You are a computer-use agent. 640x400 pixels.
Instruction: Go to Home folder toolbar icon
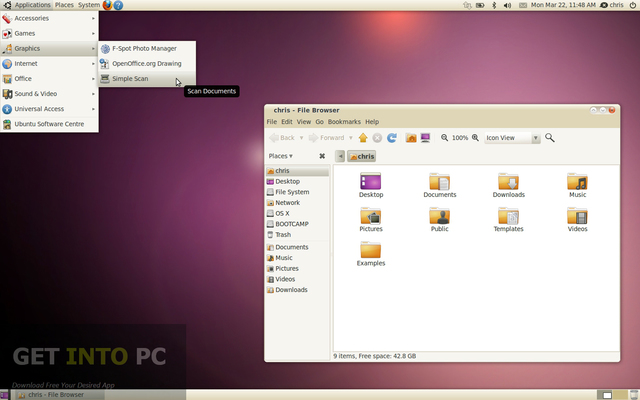411,138
